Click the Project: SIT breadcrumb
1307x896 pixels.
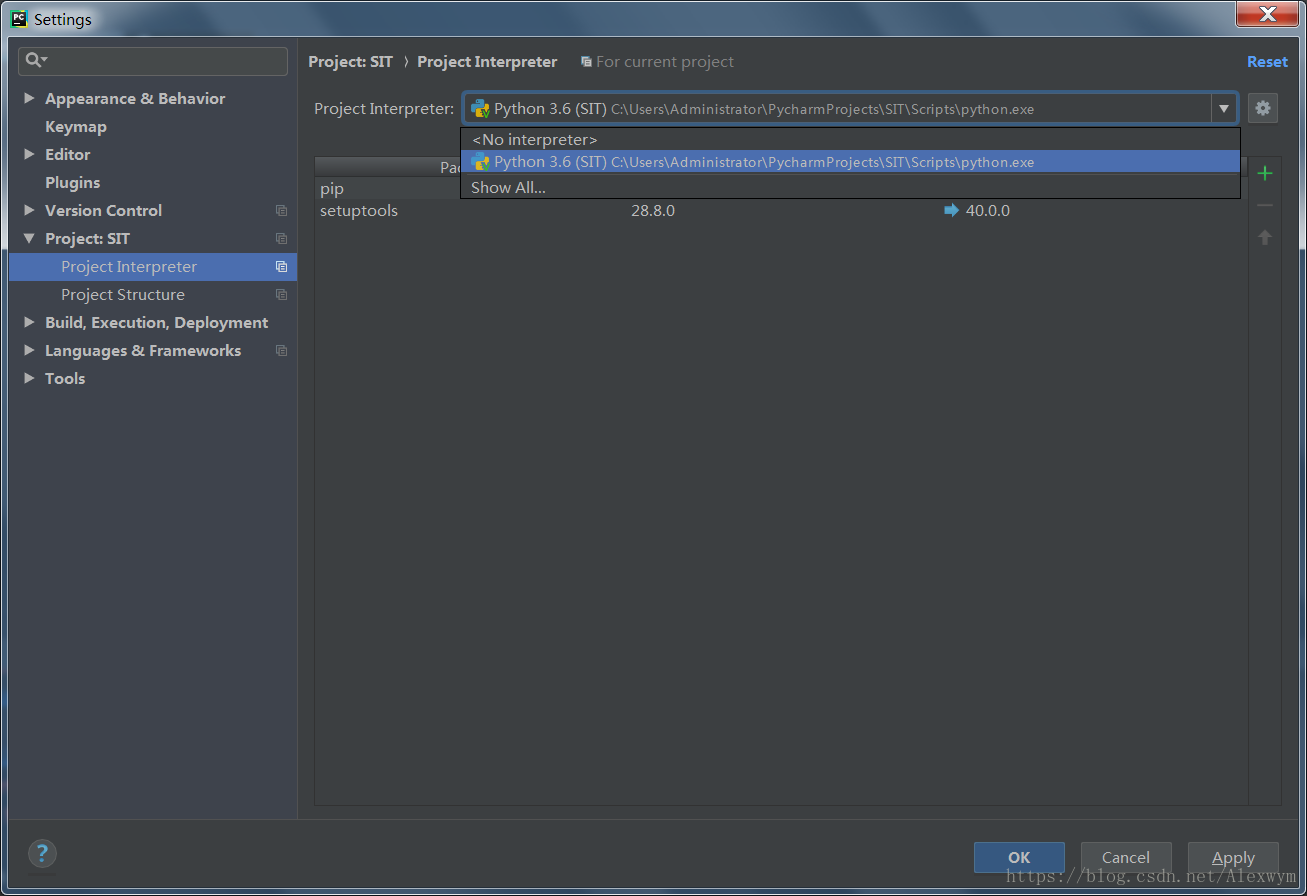[x=351, y=62]
